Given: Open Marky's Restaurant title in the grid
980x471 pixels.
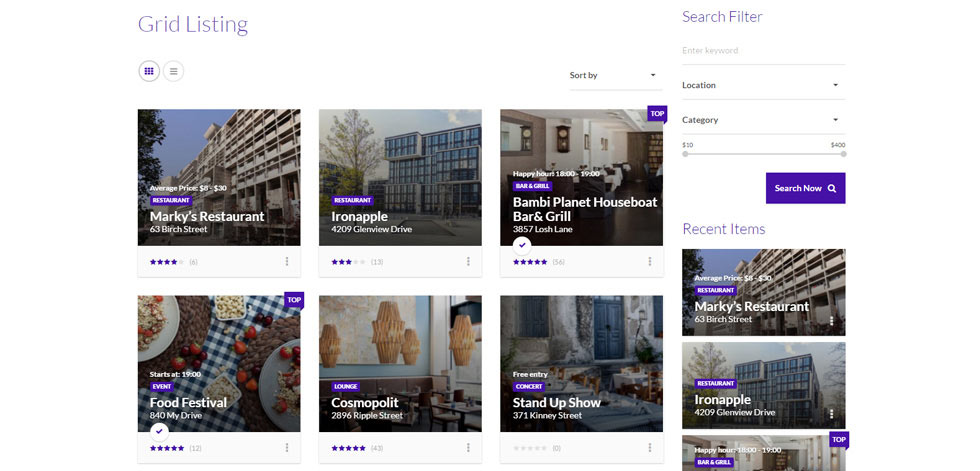Looking at the screenshot, I should [207, 217].
